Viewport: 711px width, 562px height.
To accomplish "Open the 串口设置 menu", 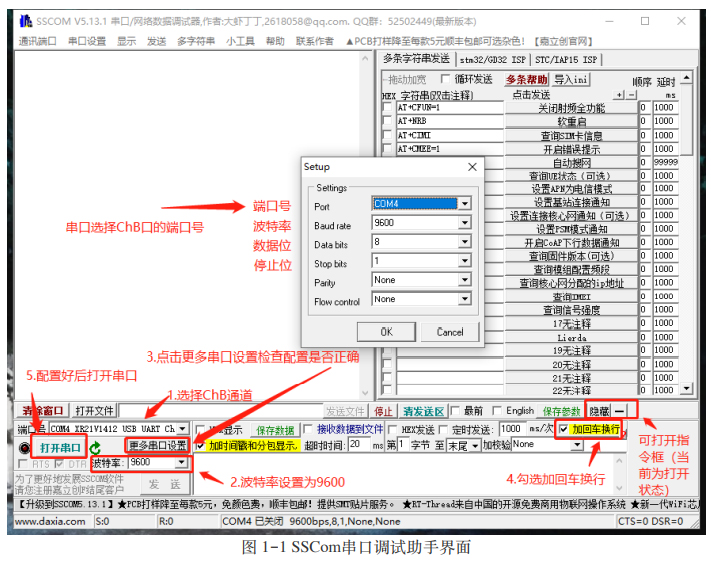I will (x=87, y=41).
